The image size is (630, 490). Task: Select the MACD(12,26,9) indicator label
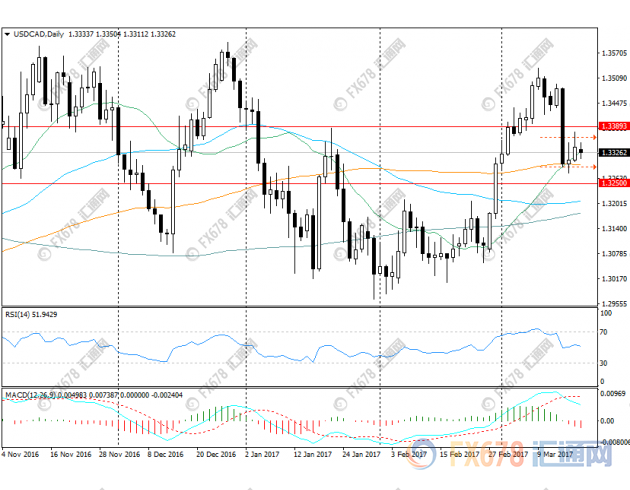[30, 395]
